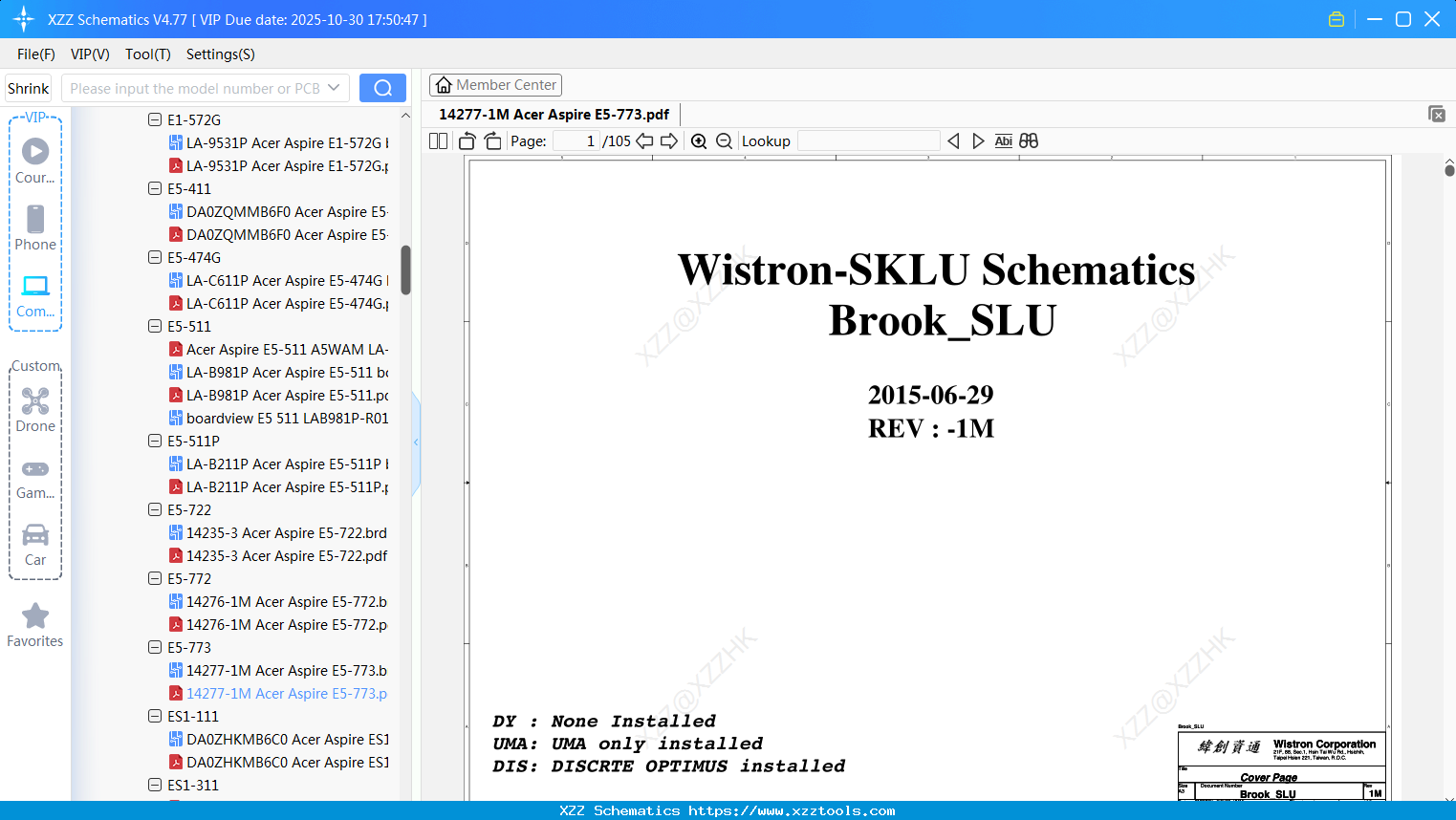Image resolution: width=1456 pixels, height=820 pixels.
Task: Click the PDF viewer scrollbar thumb
Action: [1449, 170]
